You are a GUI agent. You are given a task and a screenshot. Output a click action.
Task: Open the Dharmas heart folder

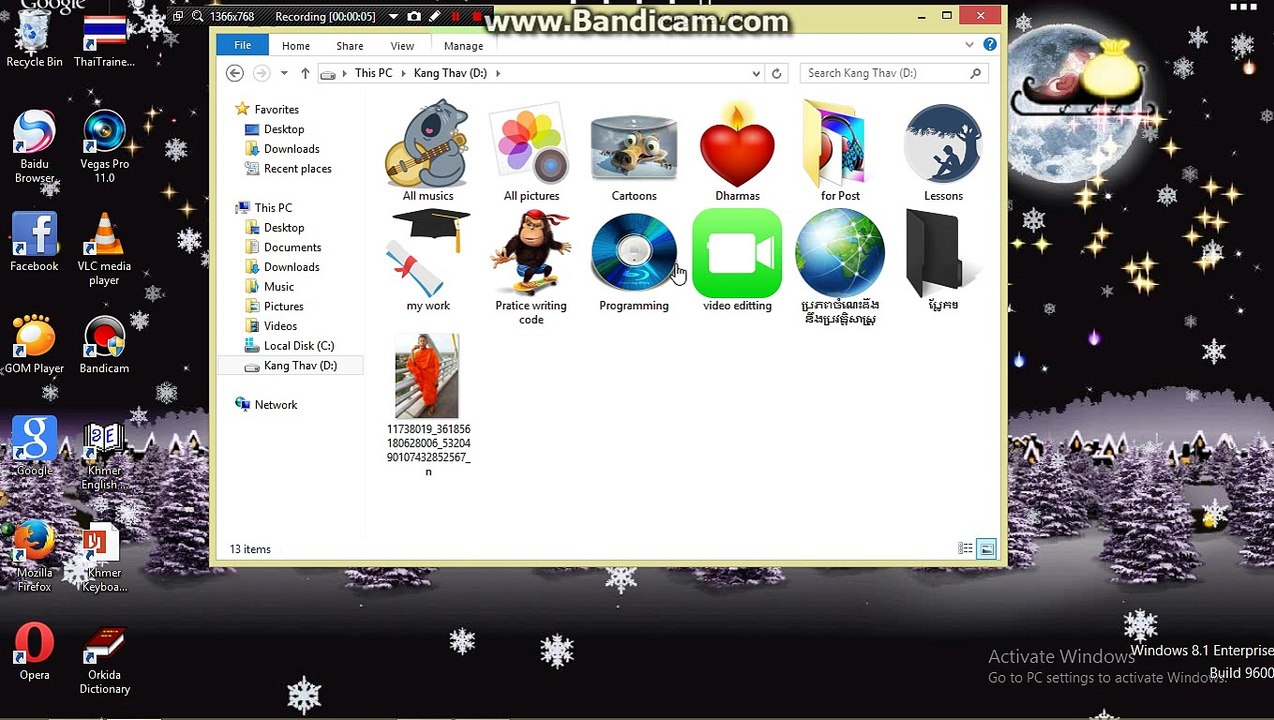[737, 150]
